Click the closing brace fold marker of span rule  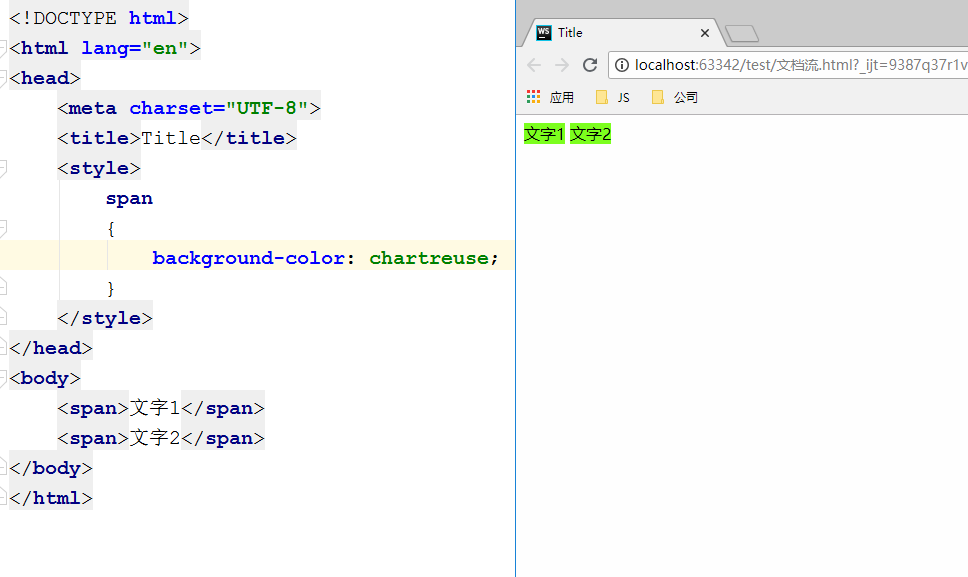(2, 287)
